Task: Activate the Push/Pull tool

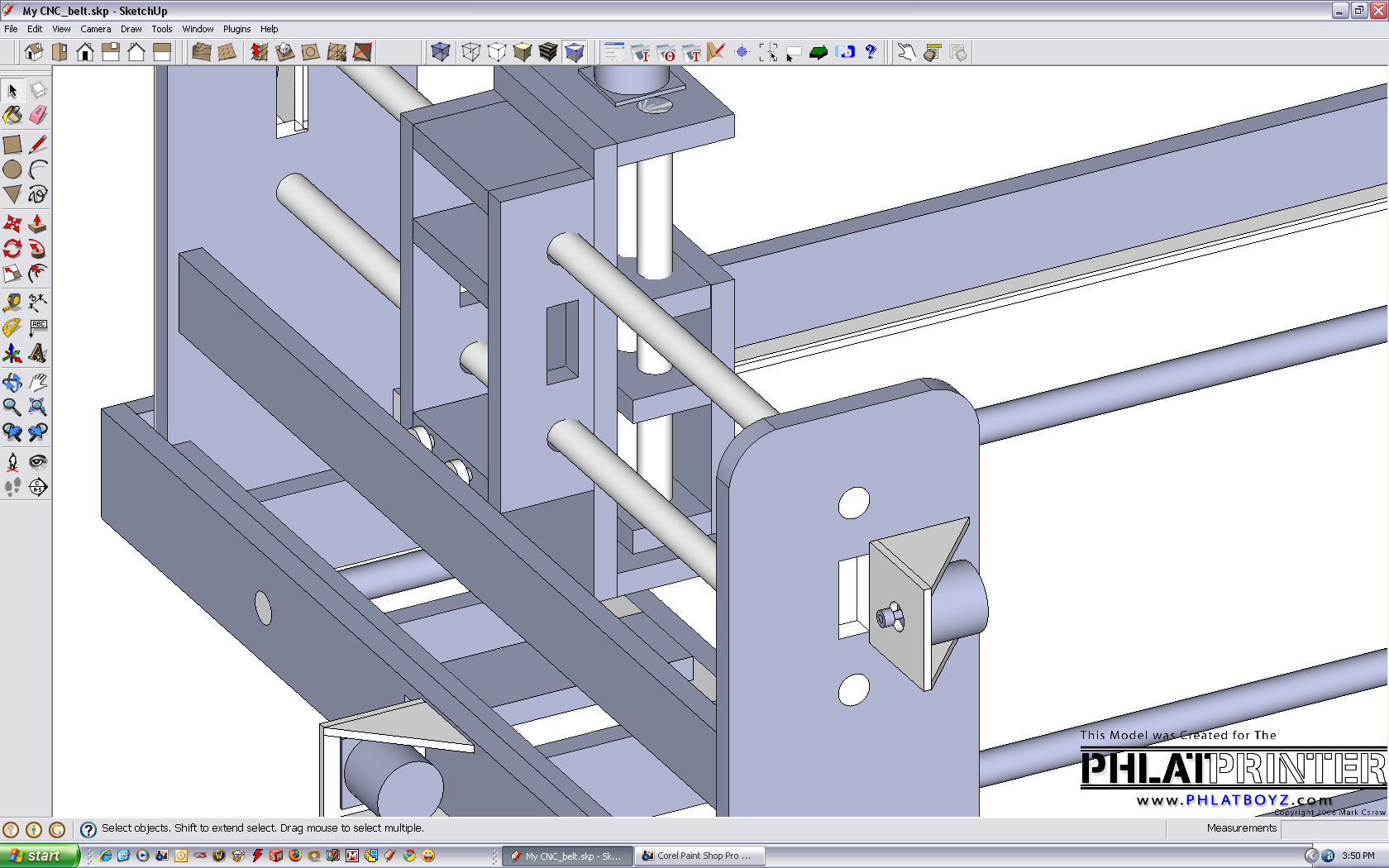Action: point(38,223)
